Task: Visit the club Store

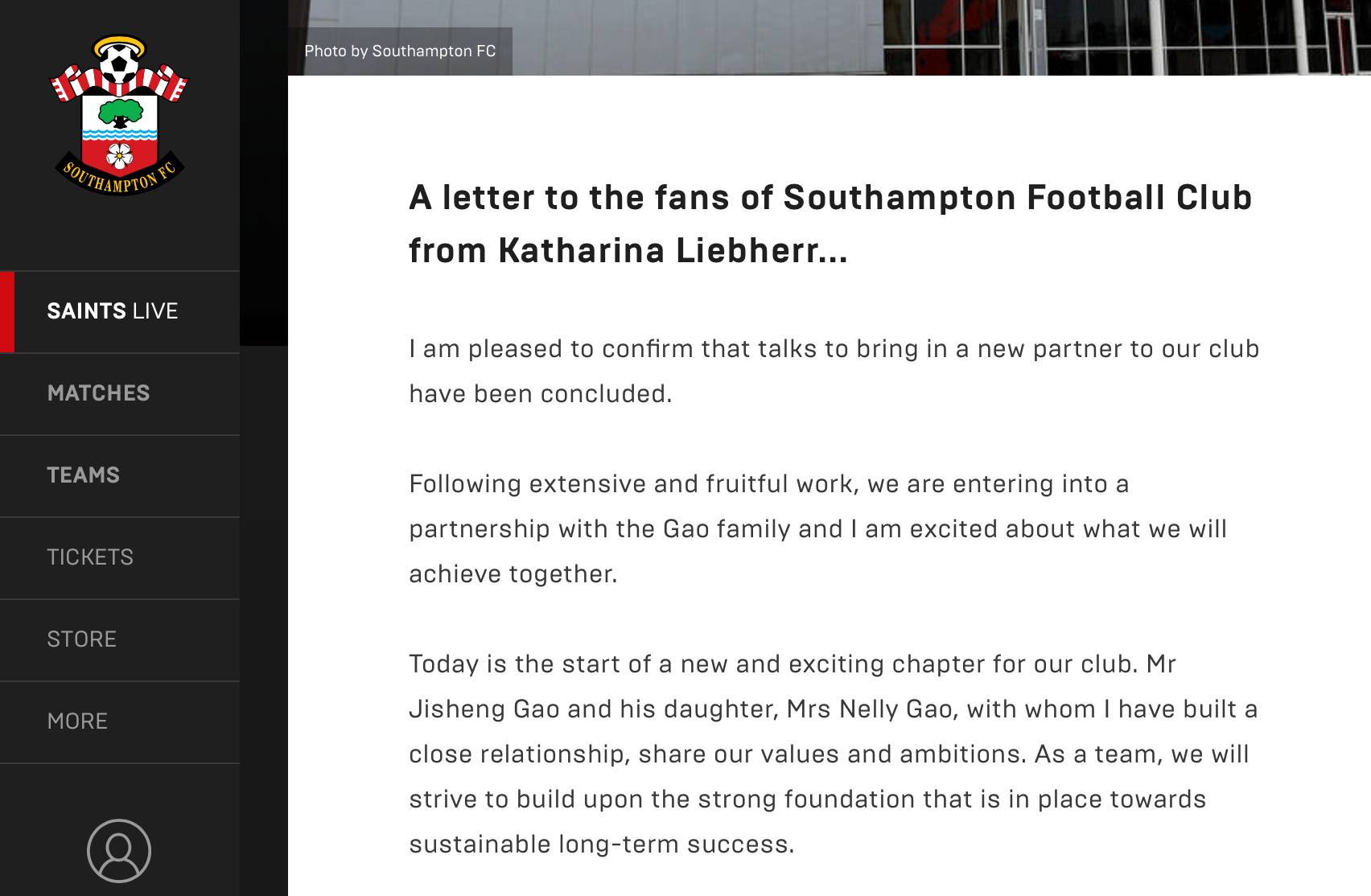Action: coord(81,639)
